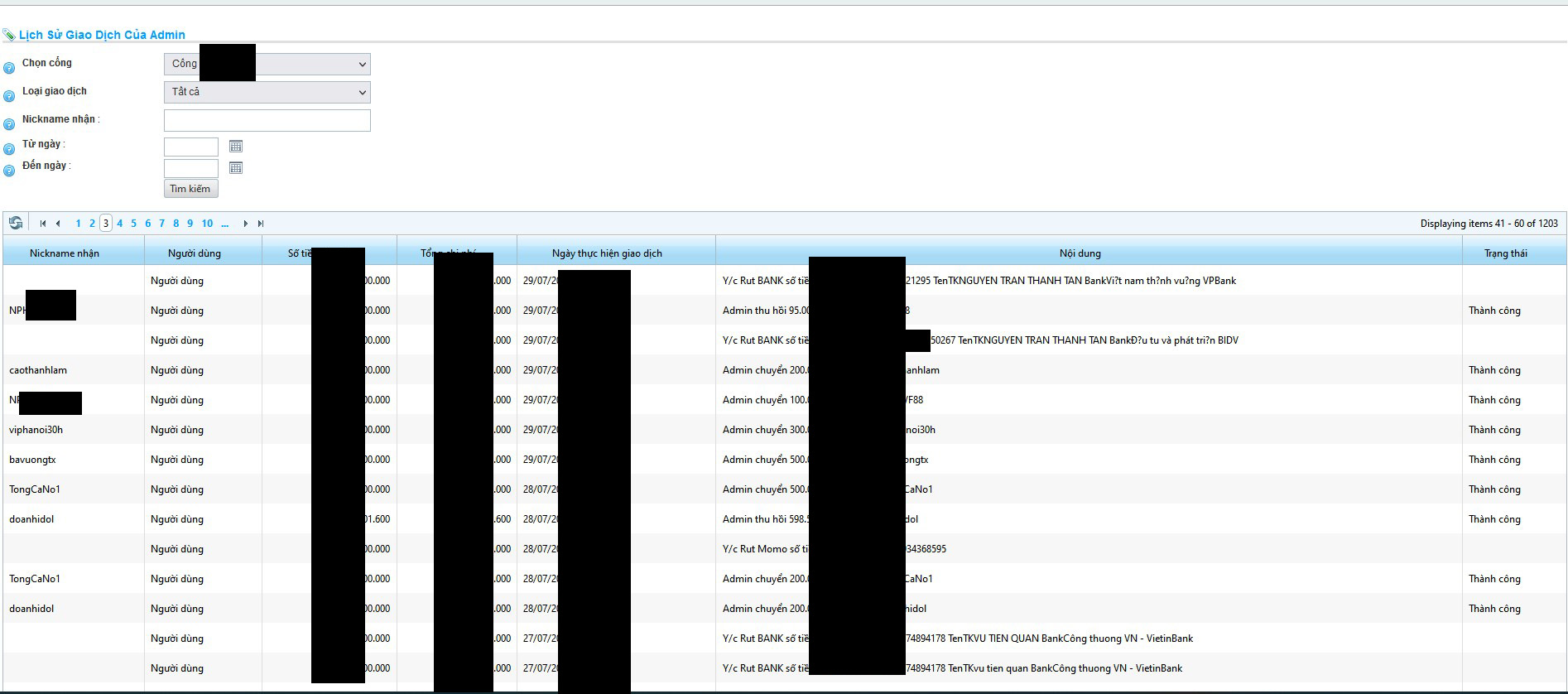The width and height of the screenshot is (1568, 694).
Task: Focus the Nickname nhận text field
Action: click(x=267, y=120)
